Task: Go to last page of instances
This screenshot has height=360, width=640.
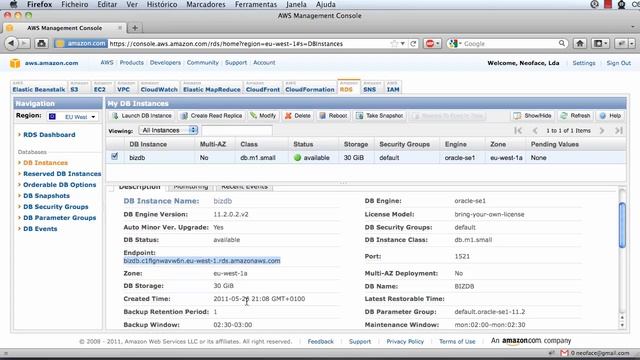Action: tap(618, 131)
